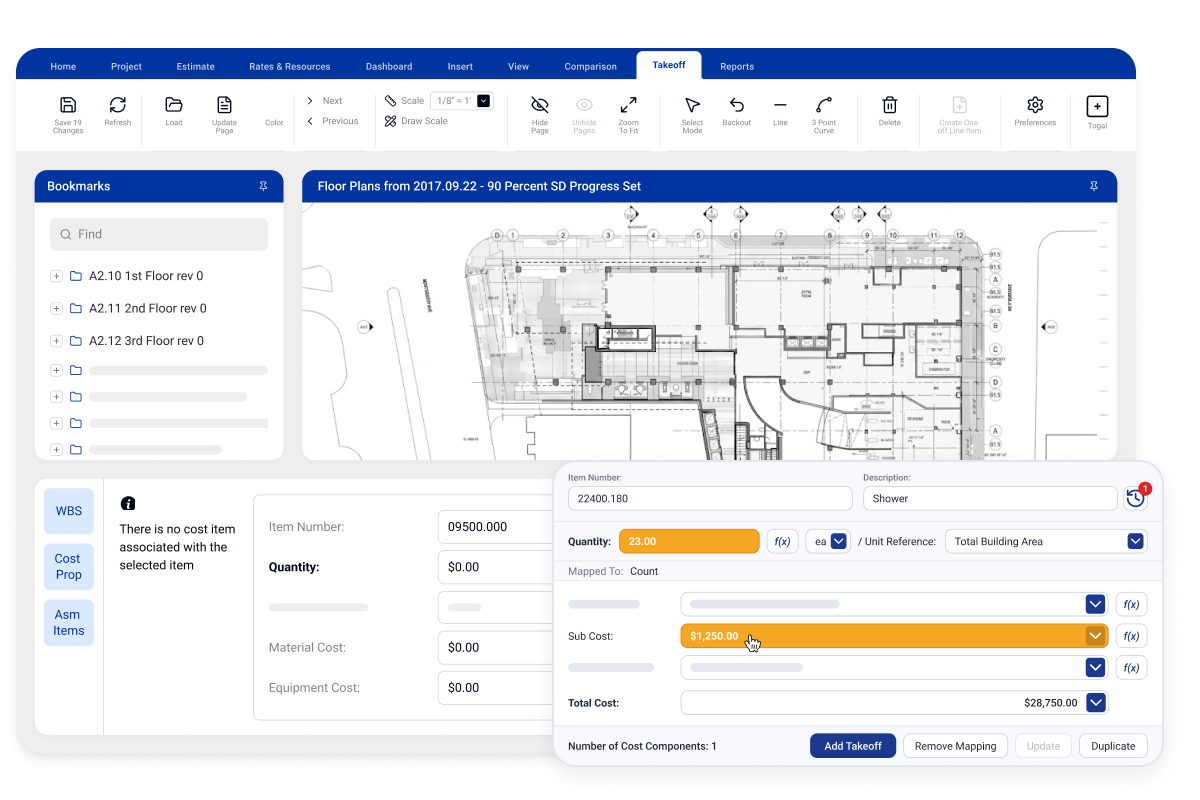Select the Line drawing tool

coord(780,105)
